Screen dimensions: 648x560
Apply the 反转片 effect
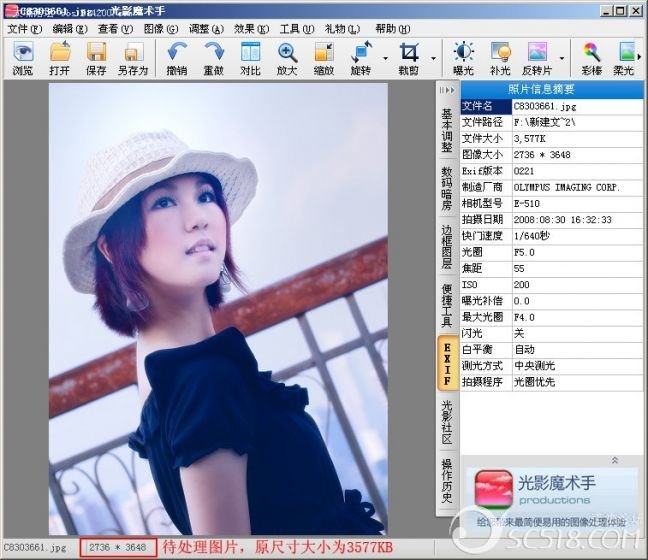[x=538, y=59]
